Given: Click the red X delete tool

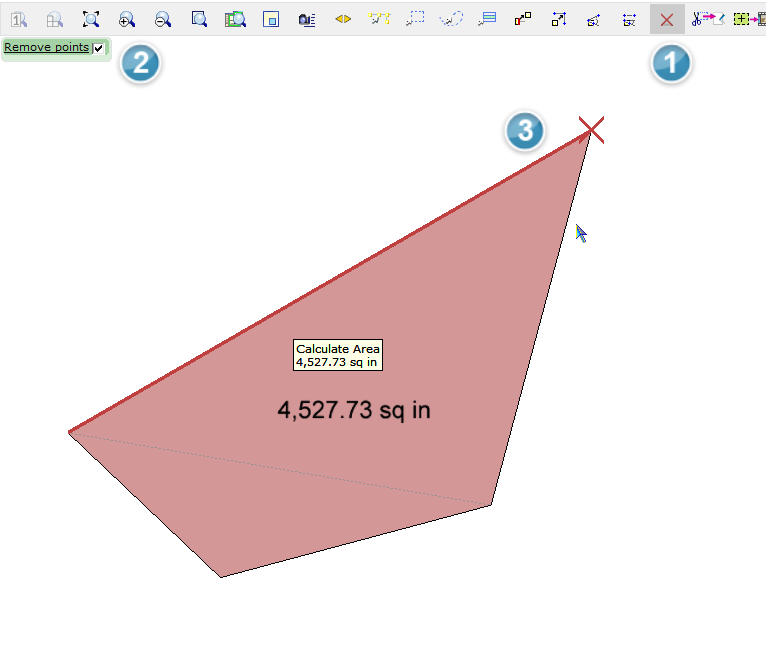Looking at the screenshot, I should 667,20.
